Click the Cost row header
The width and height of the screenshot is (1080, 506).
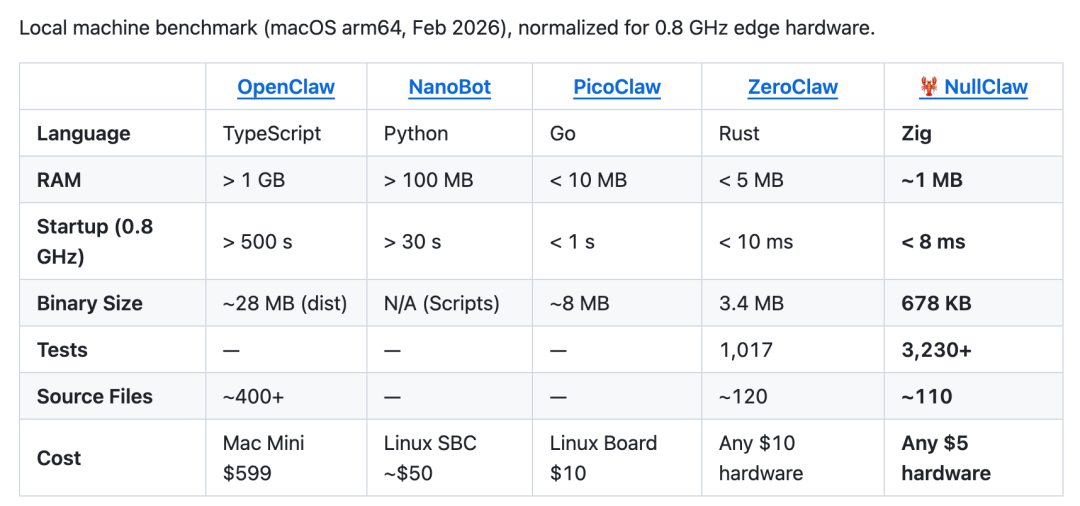pos(59,458)
